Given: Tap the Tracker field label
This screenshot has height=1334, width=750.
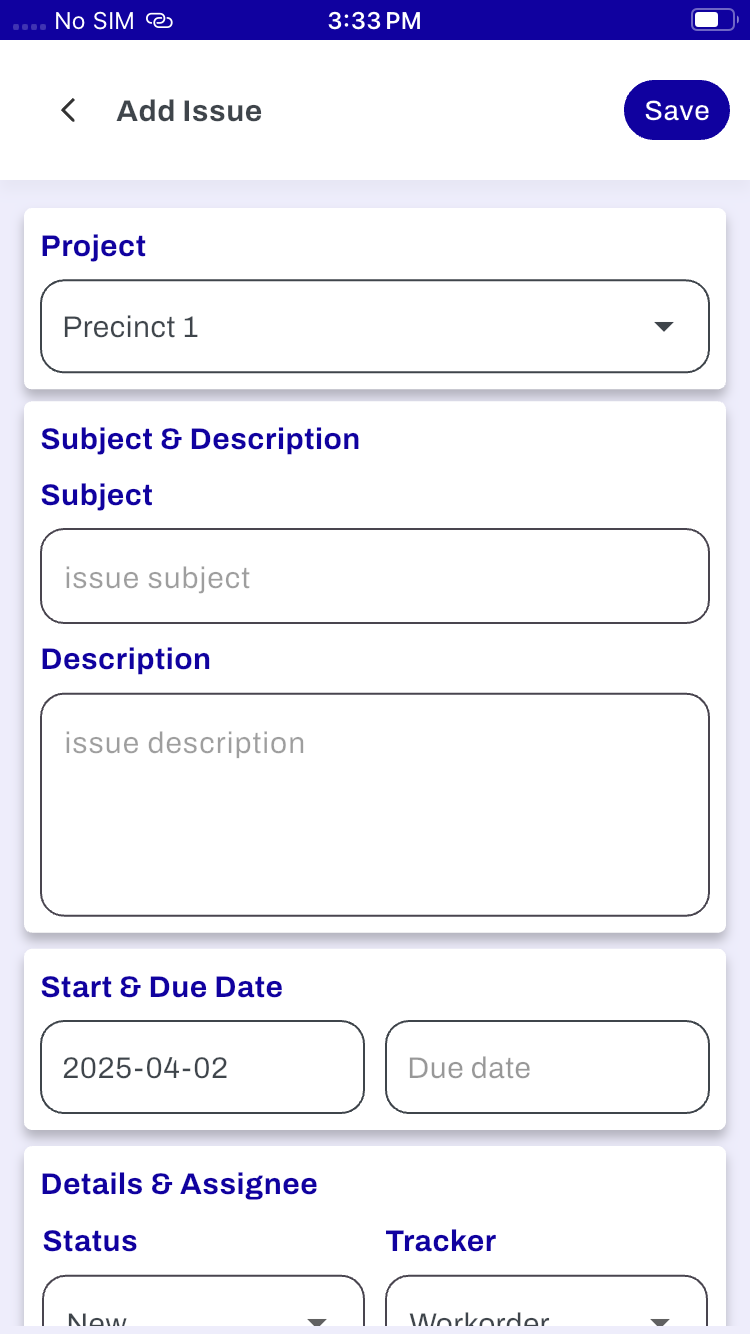Looking at the screenshot, I should [x=441, y=1241].
